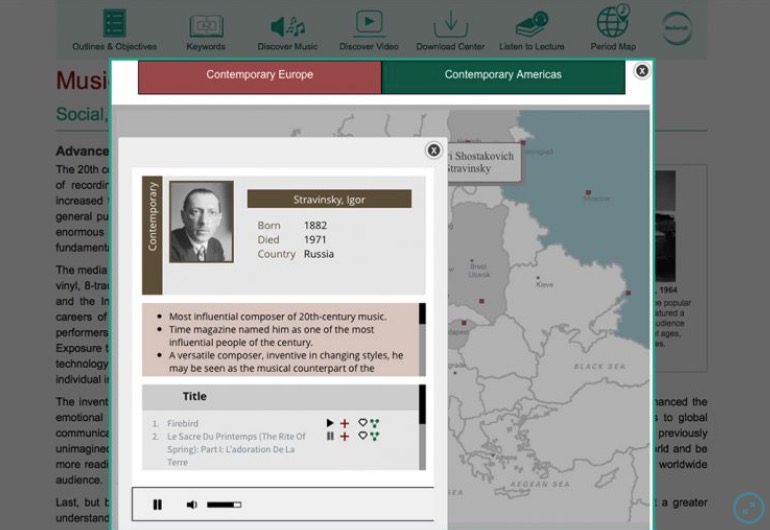770x530 pixels.
Task: Switch to the Contemporary Americas tab
Action: [503, 75]
